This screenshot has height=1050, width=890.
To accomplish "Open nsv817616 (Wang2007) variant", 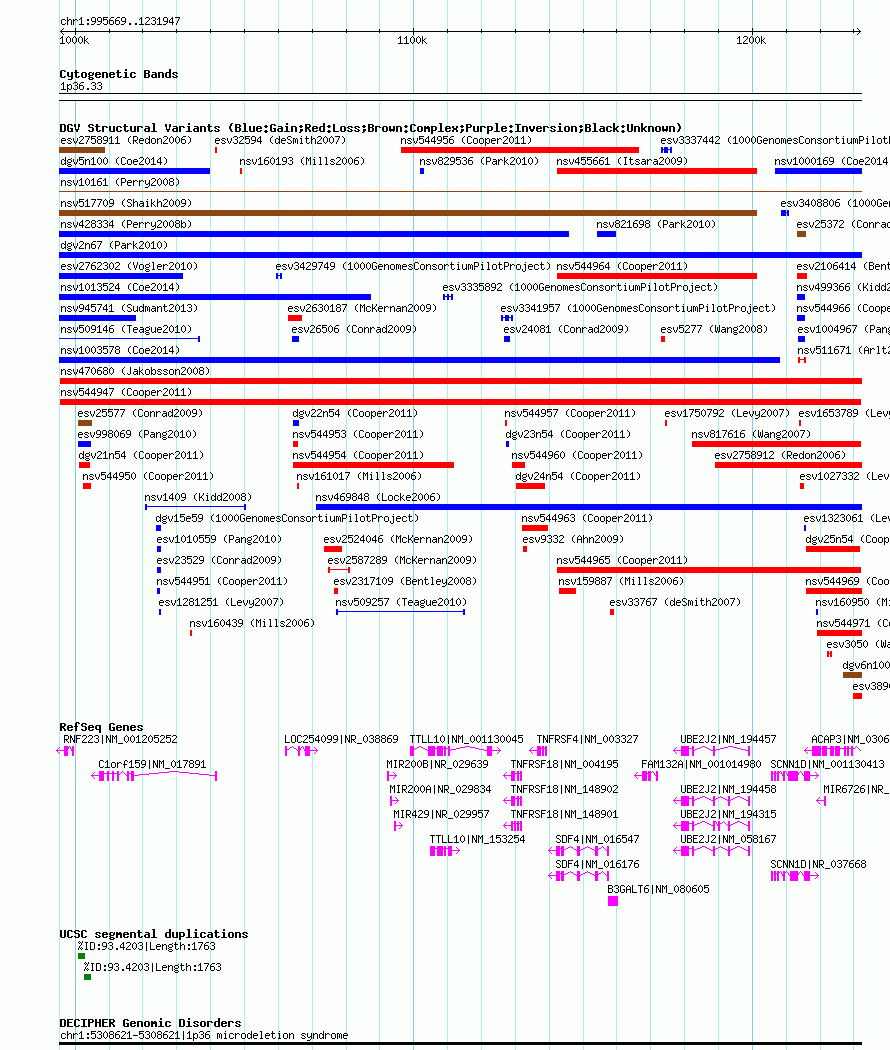I will (x=751, y=434).
